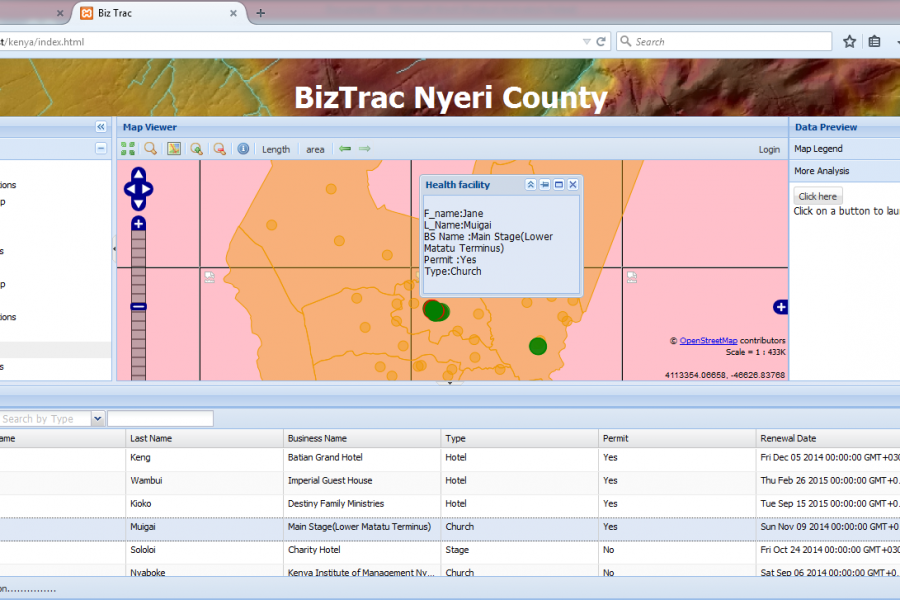The image size is (900, 600).
Task: Select the Imperial Guest House row
Action: [450, 481]
